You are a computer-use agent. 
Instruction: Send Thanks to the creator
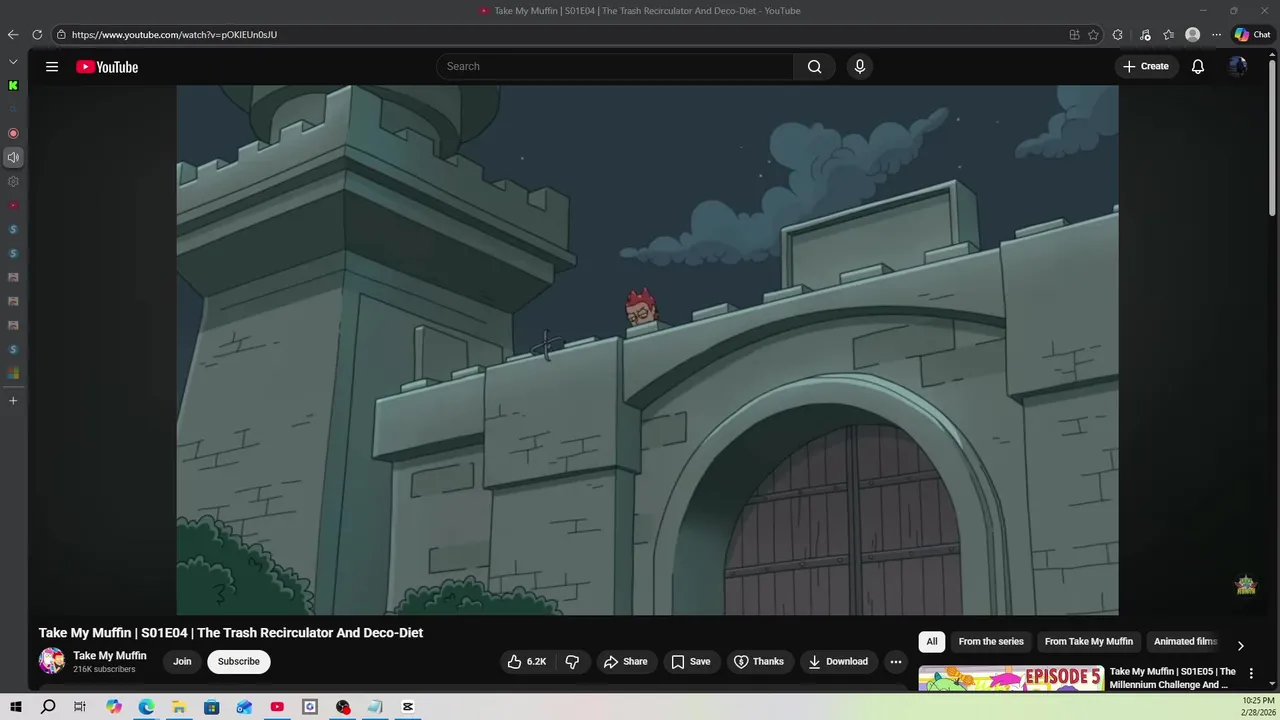tap(758, 661)
